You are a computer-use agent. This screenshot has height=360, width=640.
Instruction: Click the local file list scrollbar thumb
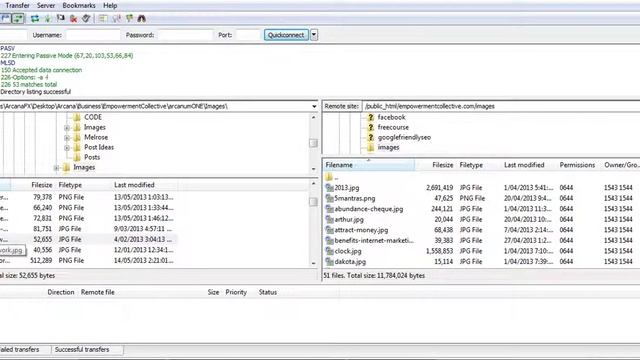click(313, 202)
